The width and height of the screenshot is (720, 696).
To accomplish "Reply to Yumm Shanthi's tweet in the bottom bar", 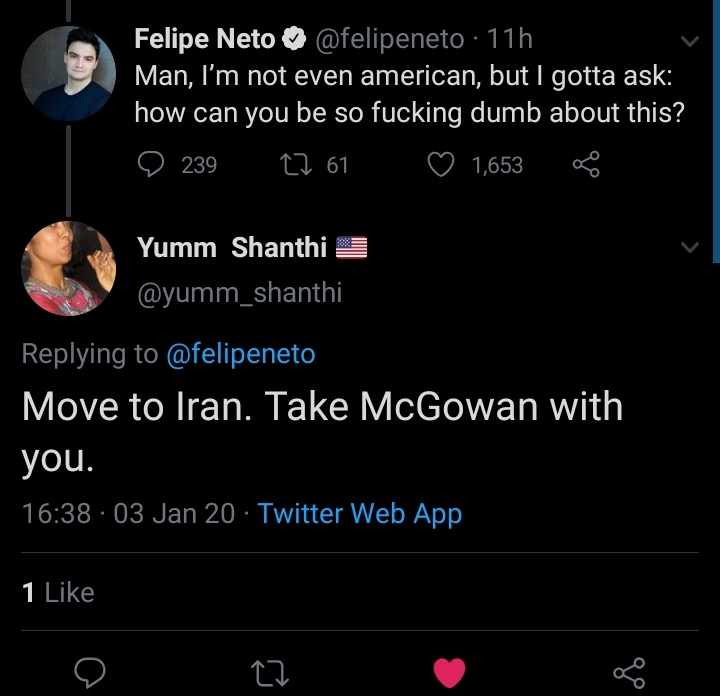I will pyautogui.click(x=91, y=671).
